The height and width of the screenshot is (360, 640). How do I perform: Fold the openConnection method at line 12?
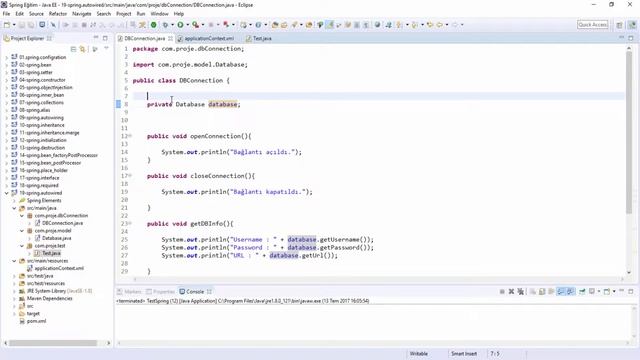click(x=130, y=136)
